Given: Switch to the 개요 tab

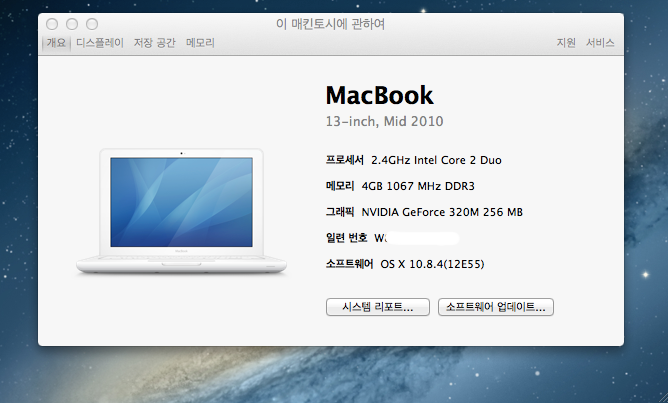Looking at the screenshot, I should click(x=56, y=43).
